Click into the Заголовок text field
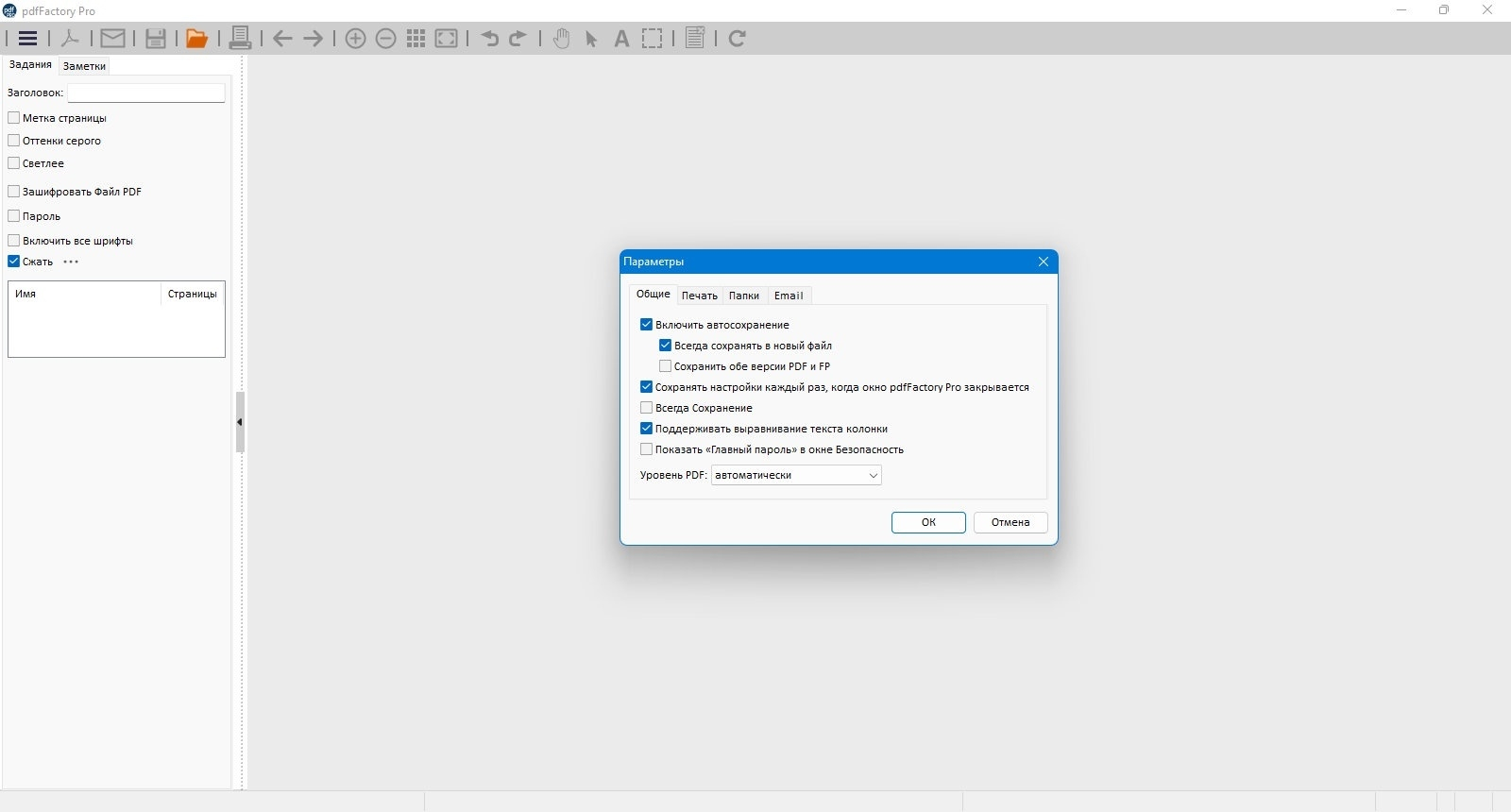The image size is (1511, 812). point(146,93)
